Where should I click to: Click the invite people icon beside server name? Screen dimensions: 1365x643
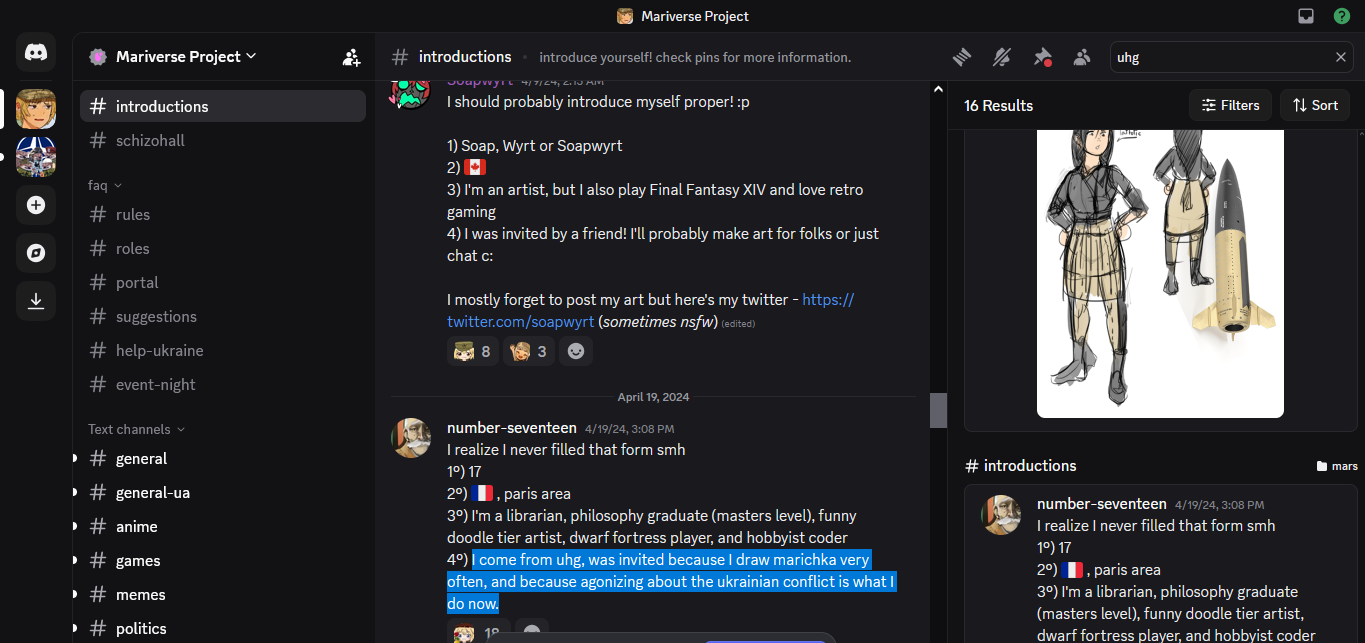[x=351, y=57]
